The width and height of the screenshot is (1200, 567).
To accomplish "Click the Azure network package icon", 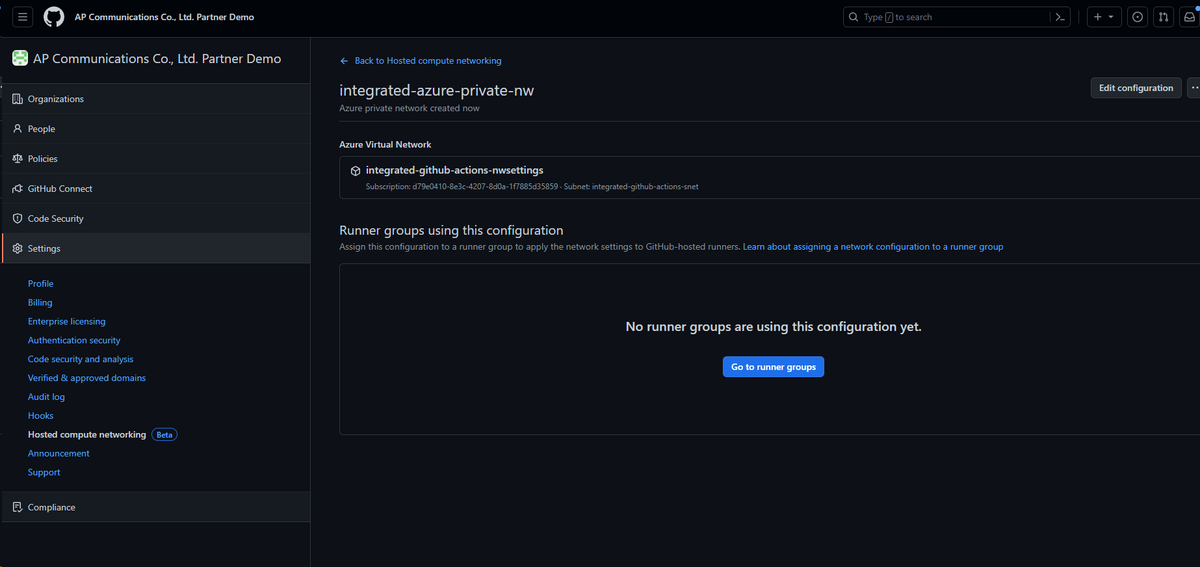I will click(x=355, y=171).
